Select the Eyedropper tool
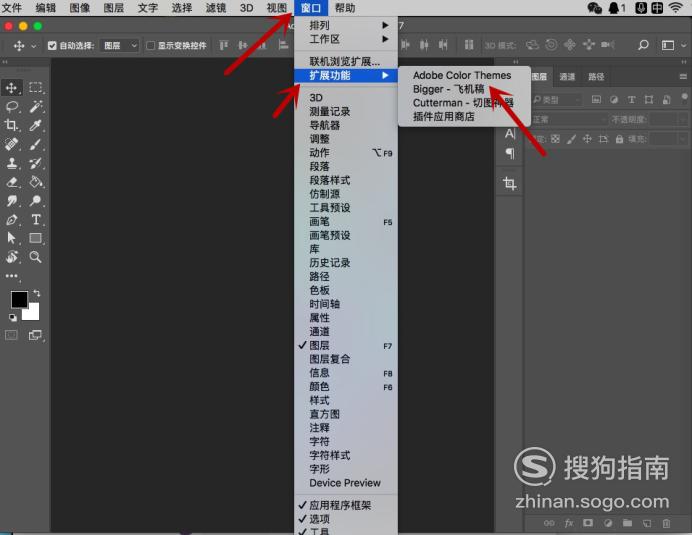Screen dimensions: 692x535 click(36, 125)
